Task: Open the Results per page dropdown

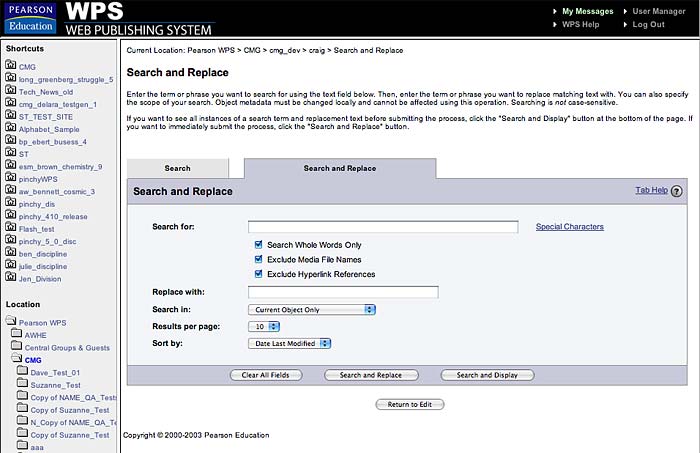Action: 264,326
